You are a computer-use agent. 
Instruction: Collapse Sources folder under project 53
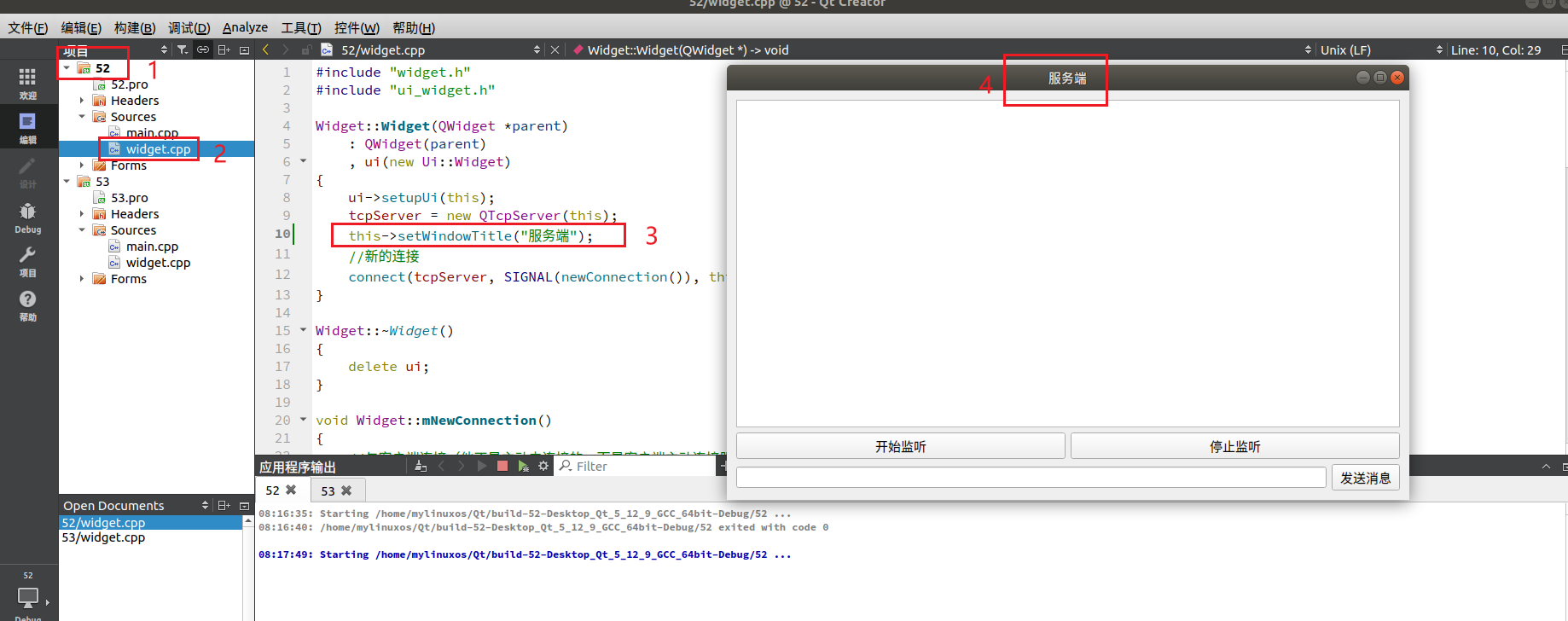pos(82,229)
